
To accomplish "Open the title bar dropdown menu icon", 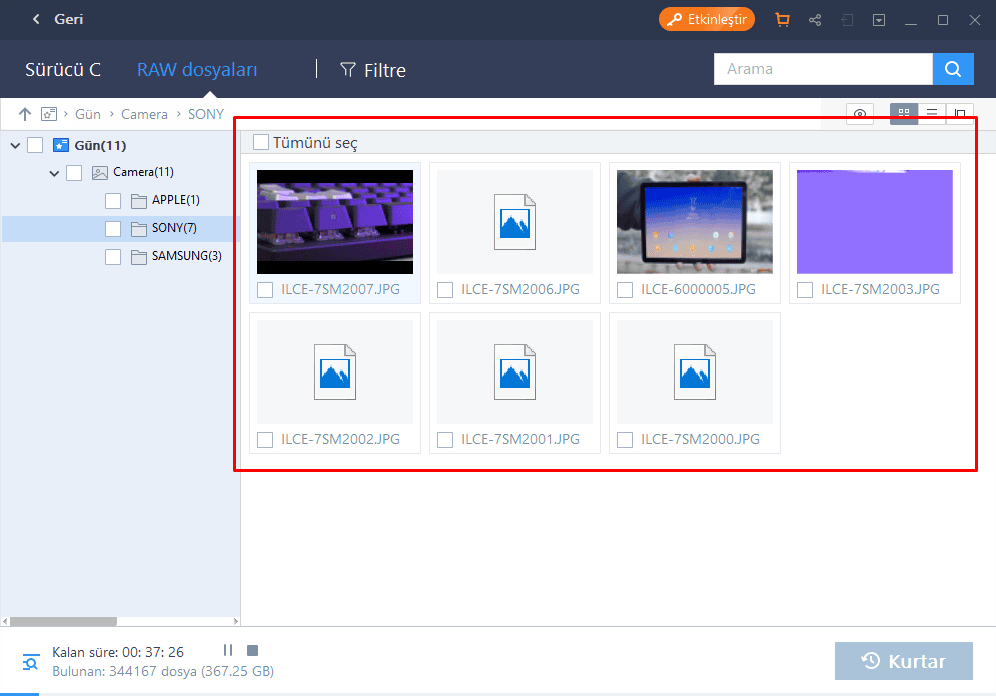I will pyautogui.click(x=878, y=20).
